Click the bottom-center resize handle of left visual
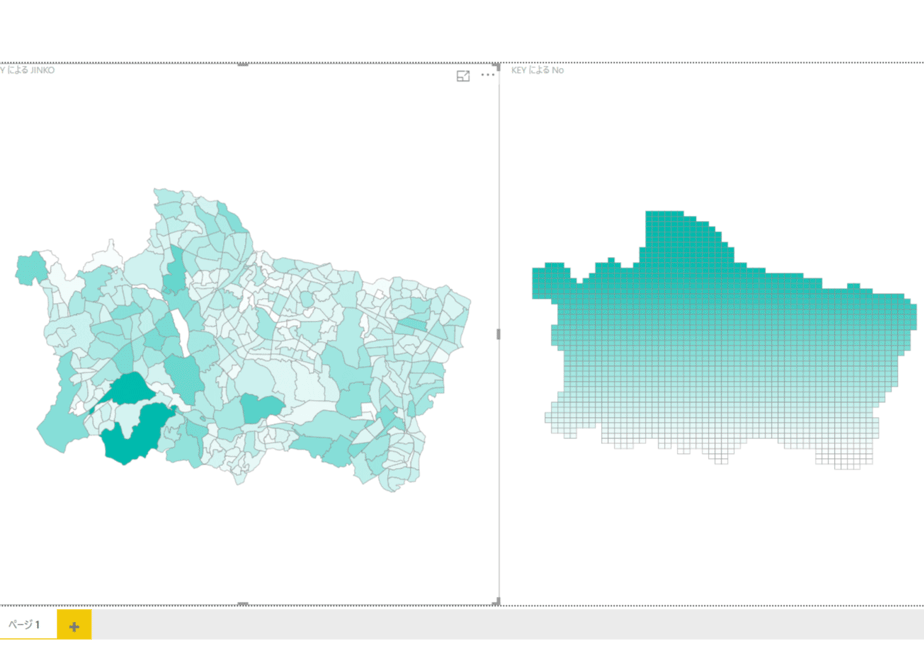Viewport: 924px width, 660px height. pyautogui.click(x=242, y=604)
